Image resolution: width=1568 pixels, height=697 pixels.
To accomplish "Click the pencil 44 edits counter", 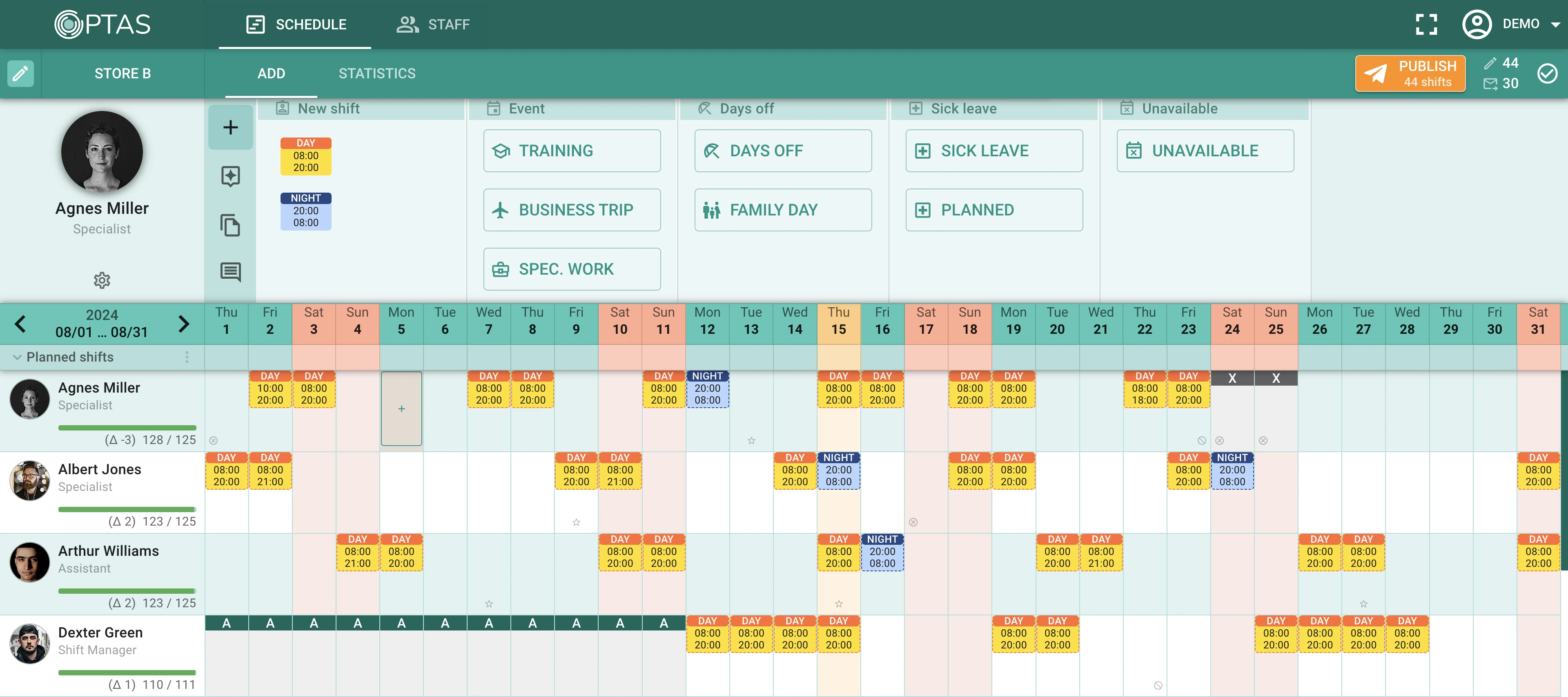I will 1502,63.
